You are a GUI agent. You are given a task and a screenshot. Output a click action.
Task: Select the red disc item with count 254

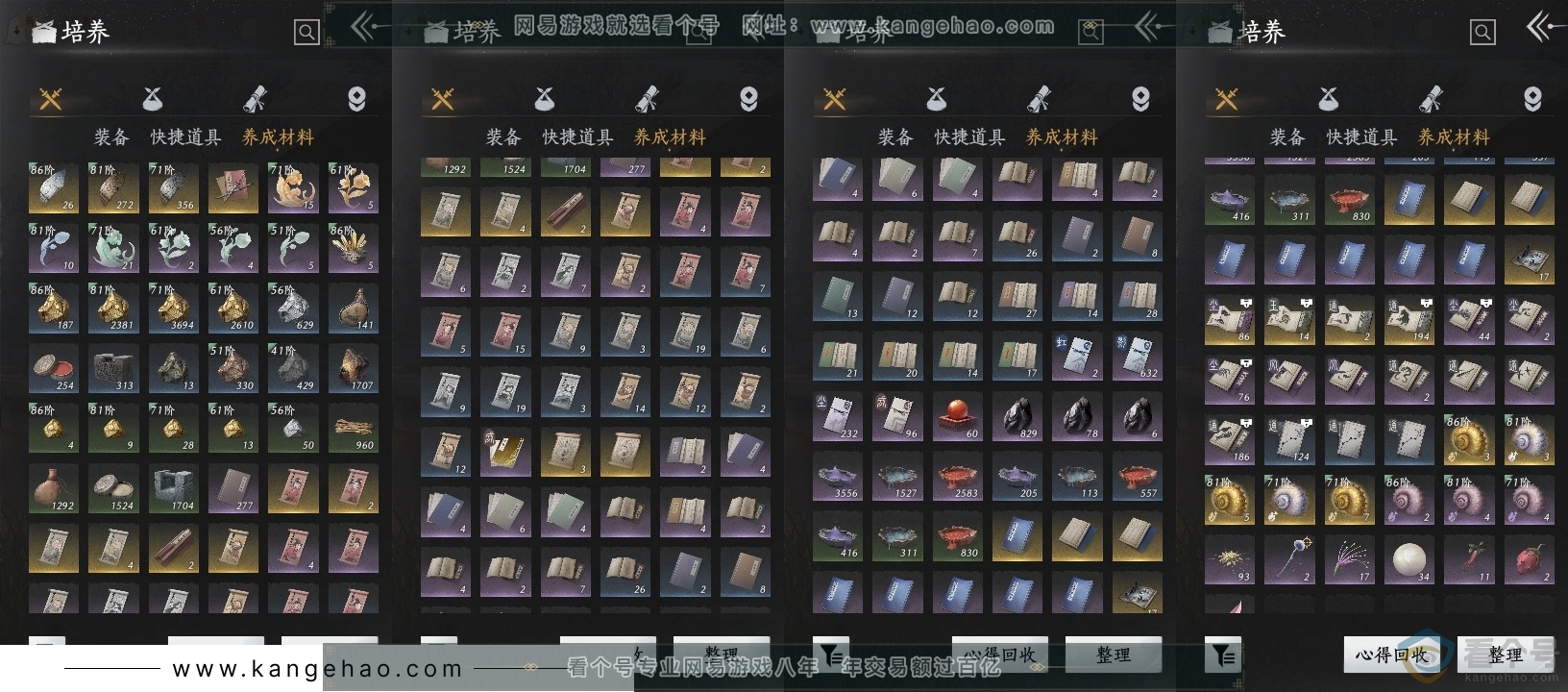[x=53, y=368]
